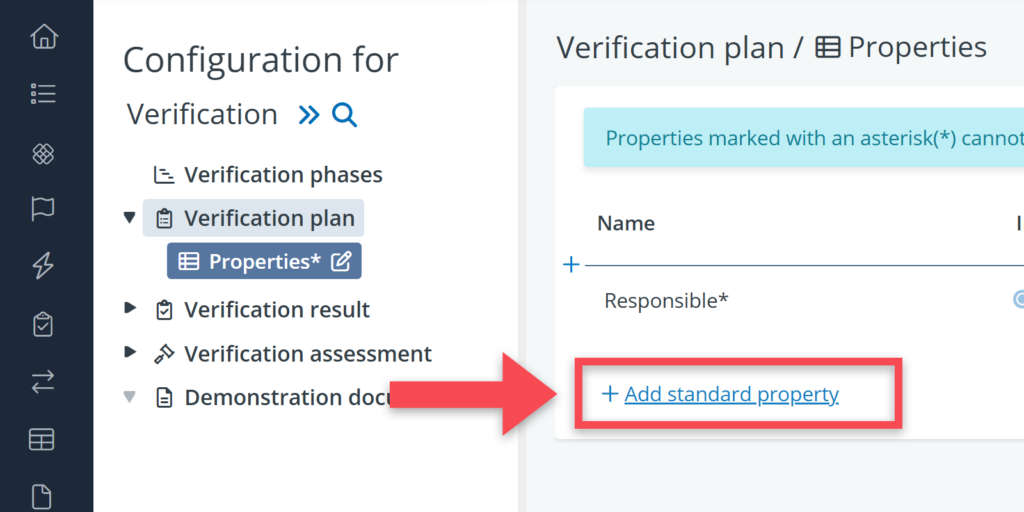
Task: Click the diamond grid sidebar icon
Action: pos(43,153)
